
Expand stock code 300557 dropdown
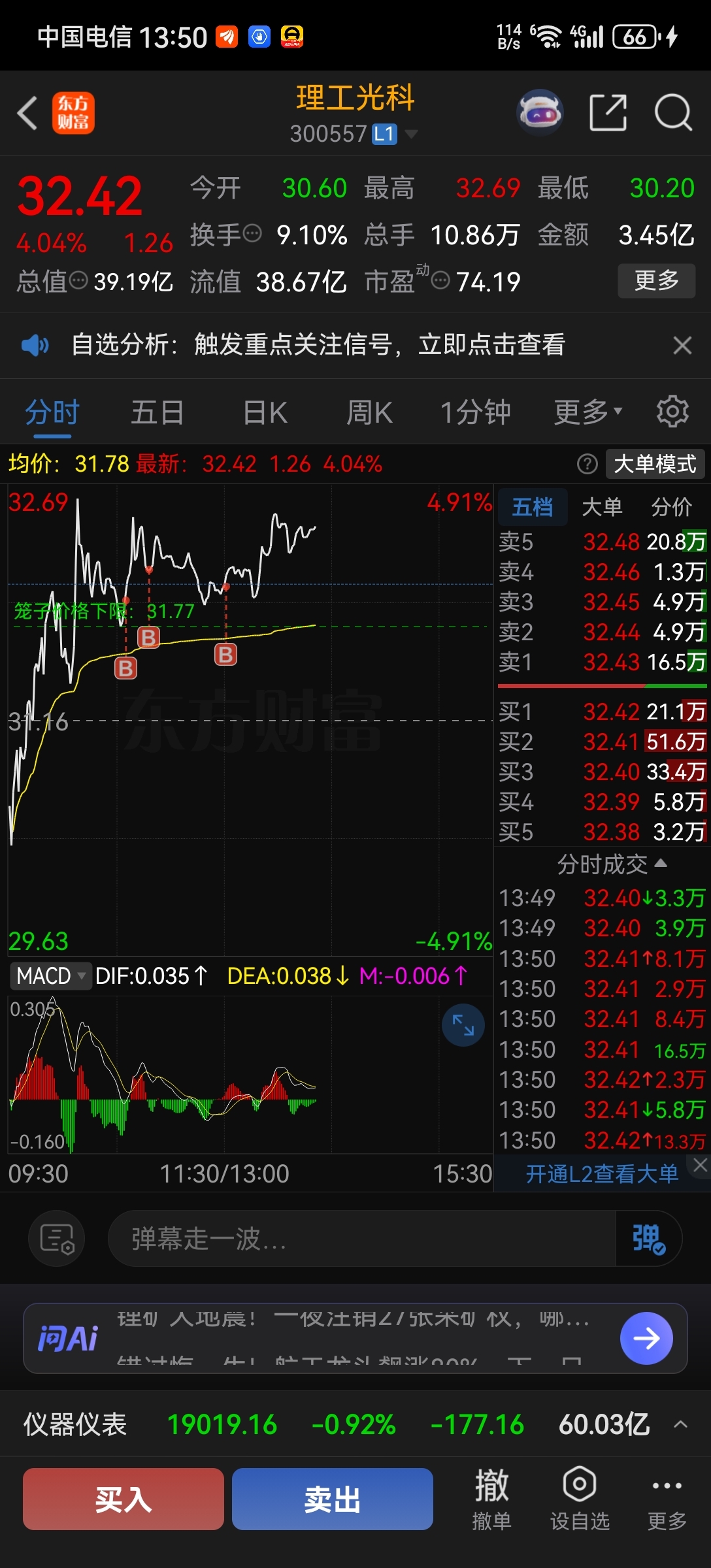(x=411, y=134)
